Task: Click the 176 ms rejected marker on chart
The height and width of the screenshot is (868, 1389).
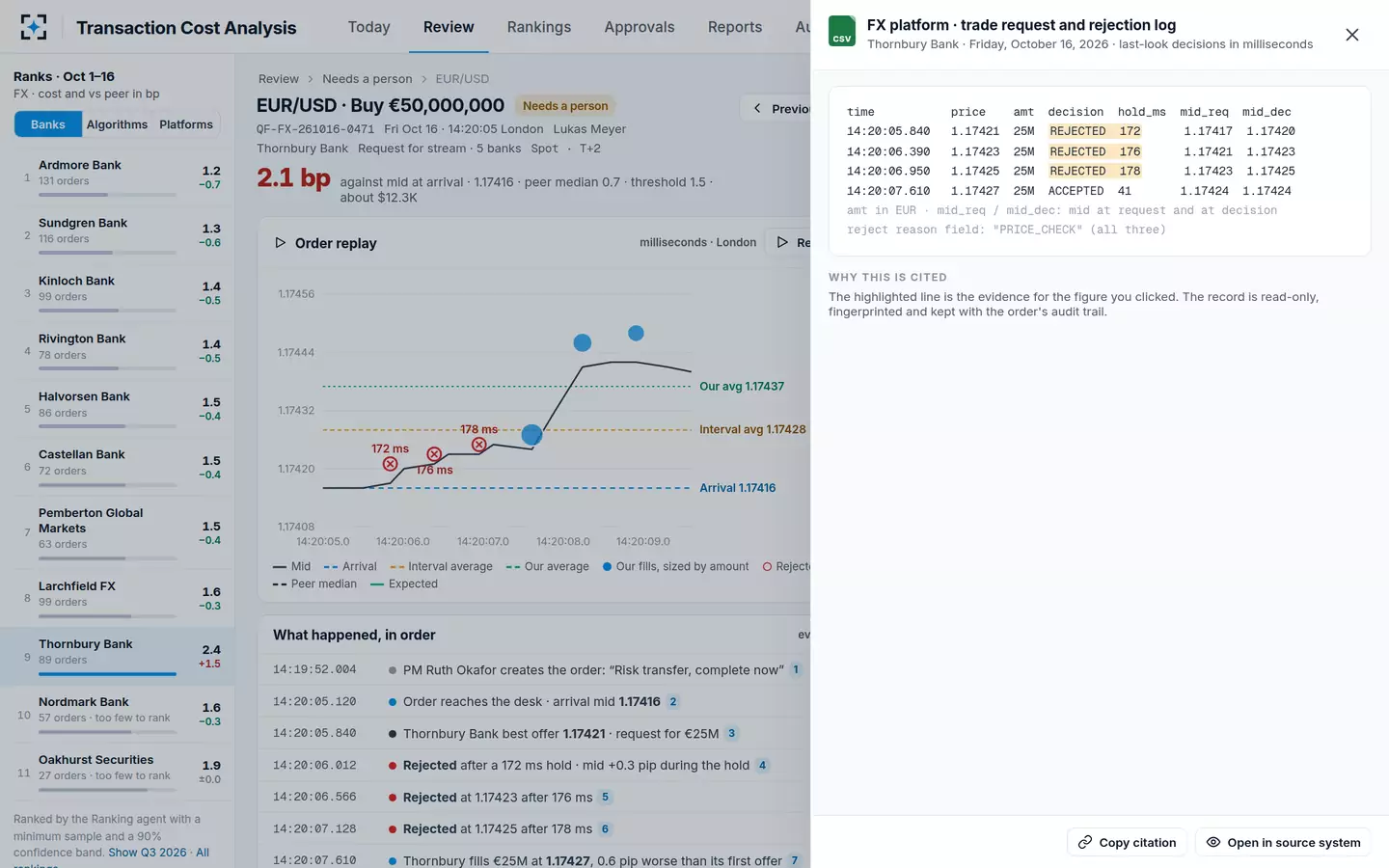Action: coord(434,454)
